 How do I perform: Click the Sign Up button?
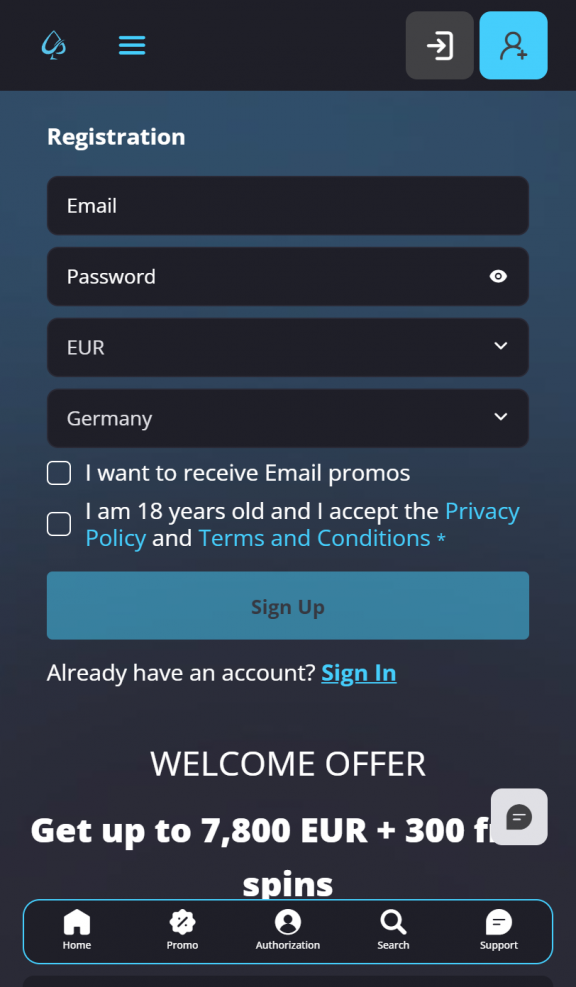288,606
